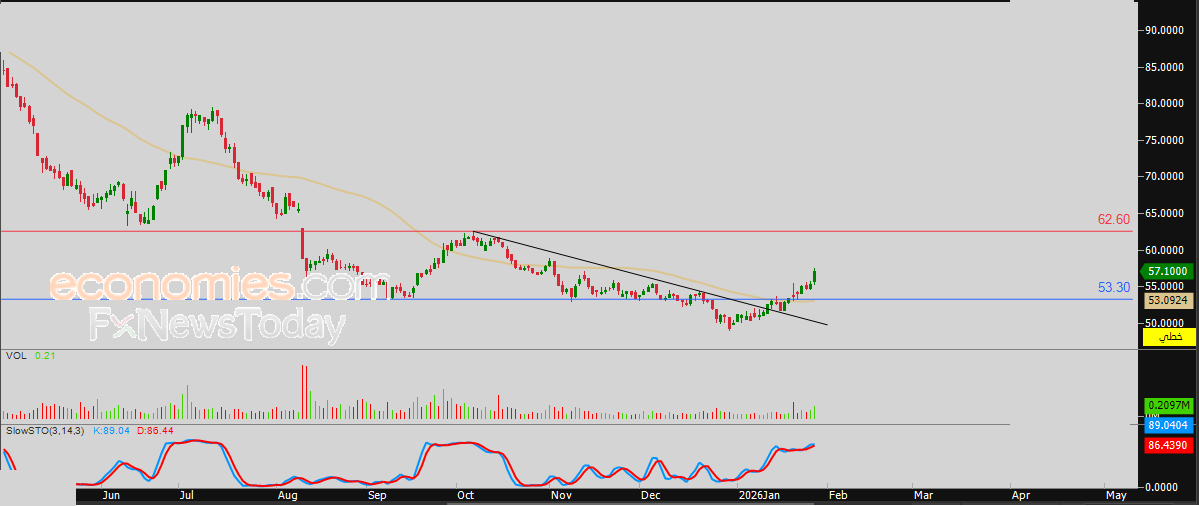The width and height of the screenshot is (1199, 506).
Task: Click the Jul label on time axis
Action: pos(188,494)
